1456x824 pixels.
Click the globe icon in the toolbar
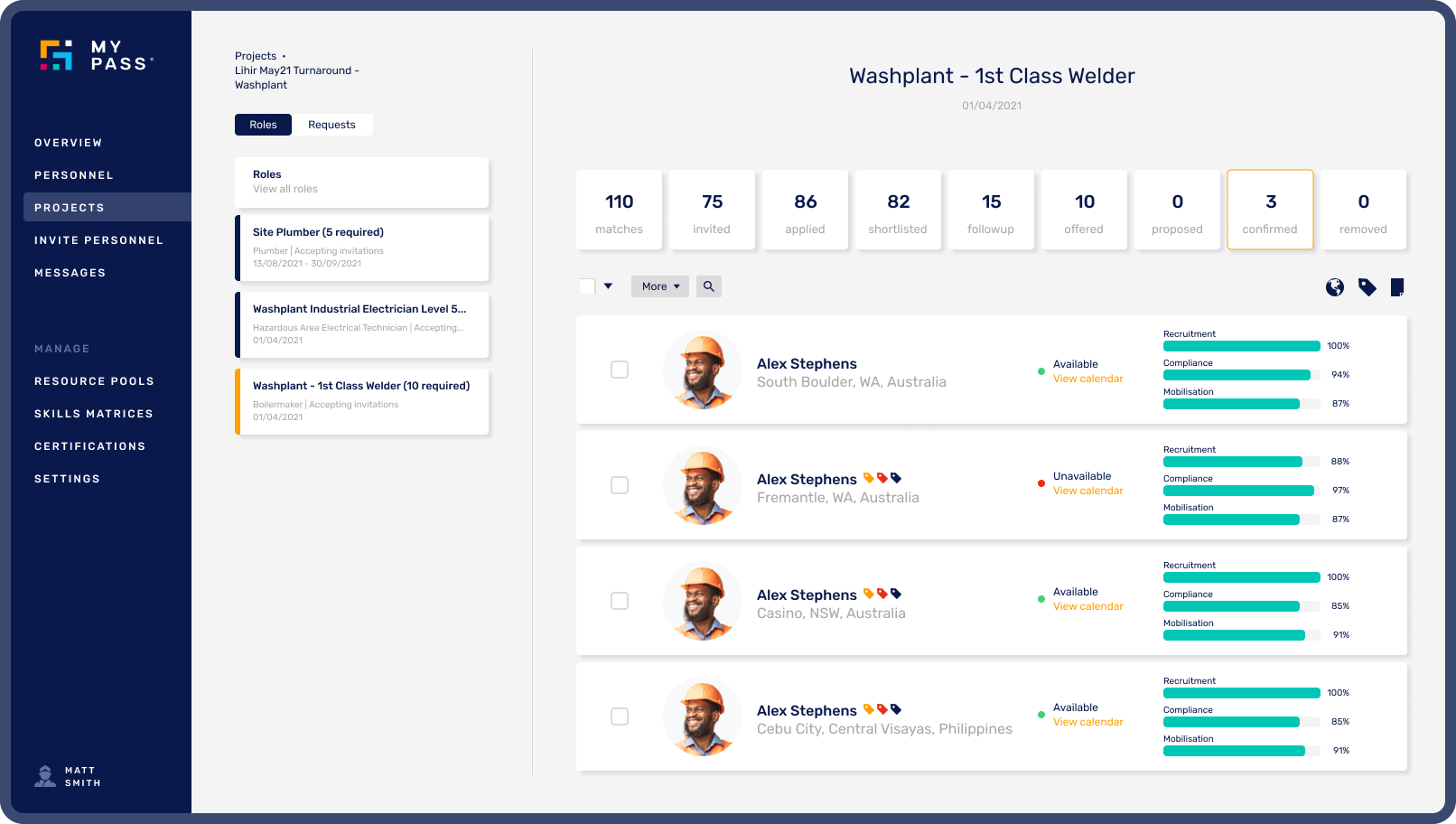[1335, 286]
